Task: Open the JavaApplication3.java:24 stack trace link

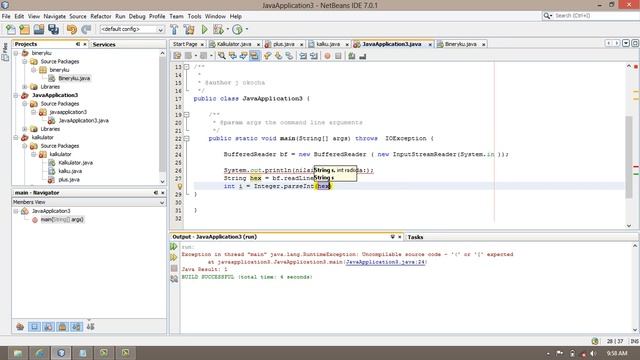Action: (385, 262)
